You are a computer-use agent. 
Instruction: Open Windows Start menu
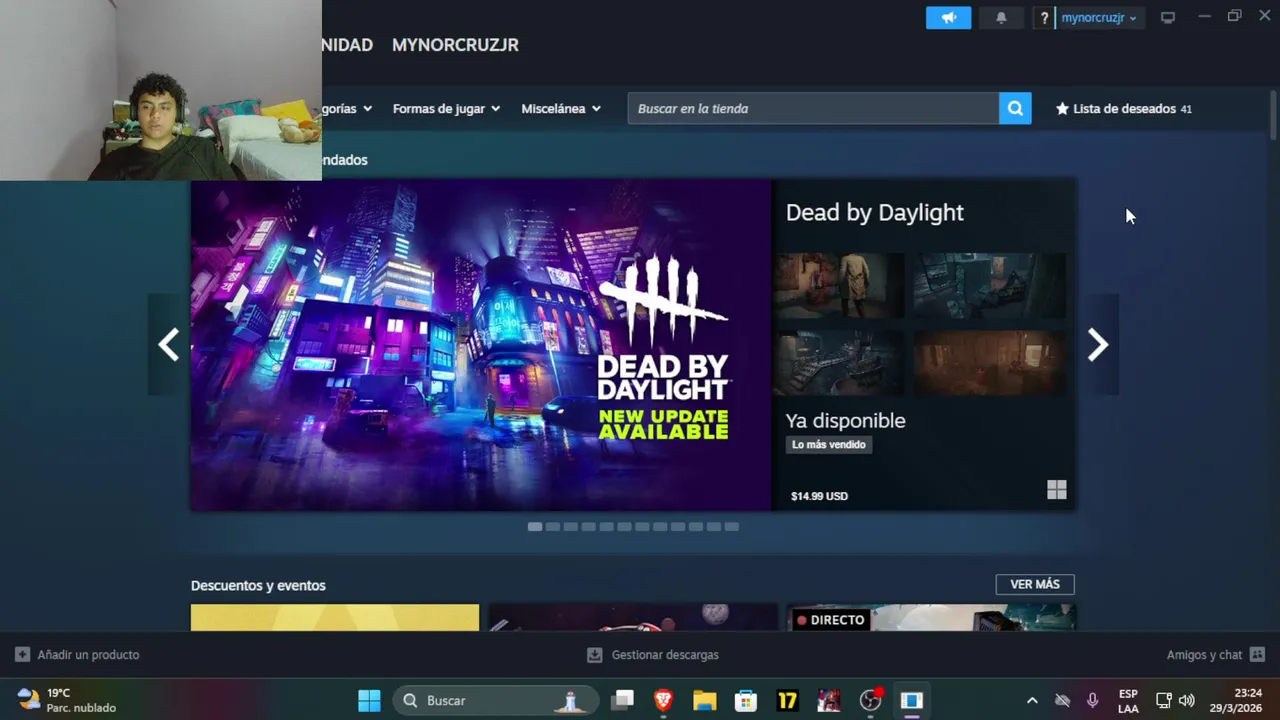pos(369,700)
